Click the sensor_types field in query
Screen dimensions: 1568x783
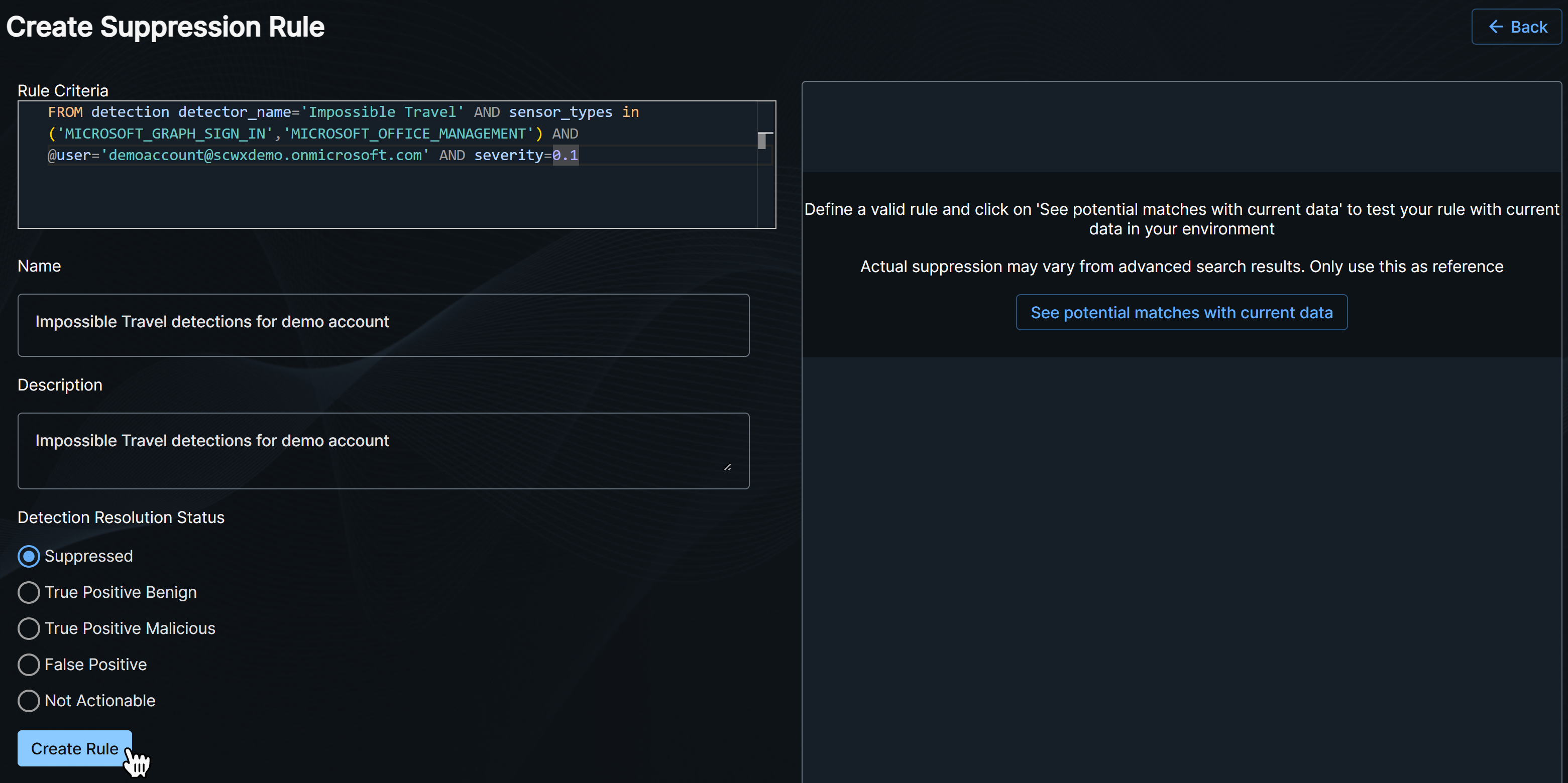560,112
